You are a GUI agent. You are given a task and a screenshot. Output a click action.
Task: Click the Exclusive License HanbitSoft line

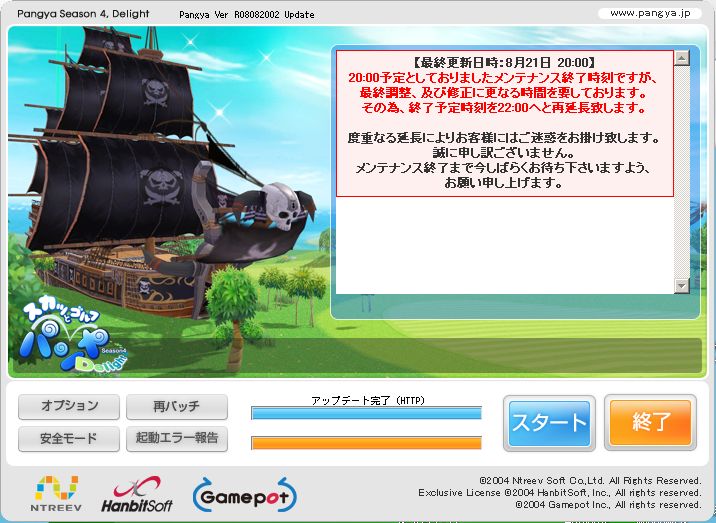pyautogui.click(x=560, y=493)
